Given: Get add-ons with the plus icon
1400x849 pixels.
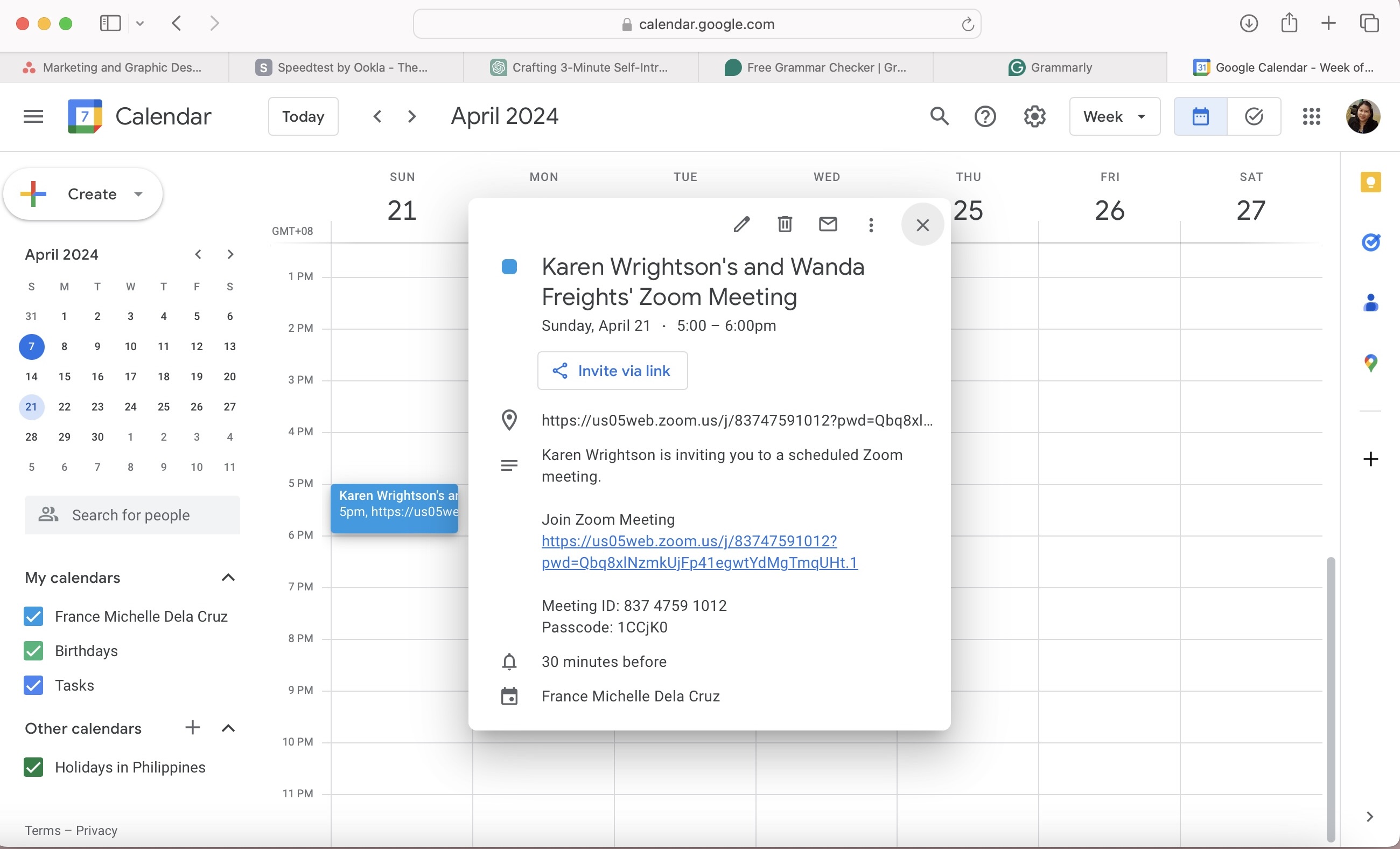Looking at the screenshot, I should (1370, 458).
